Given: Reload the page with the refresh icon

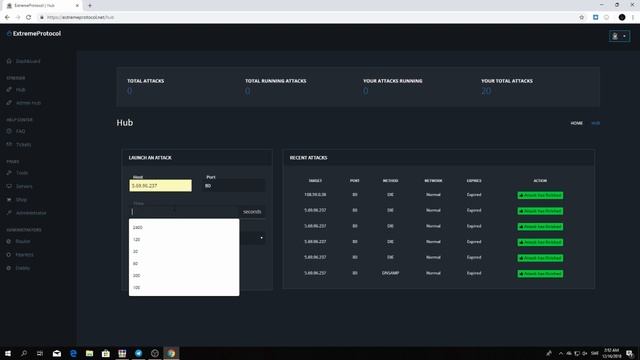Looking at the screenshot, I should [29, 17].
